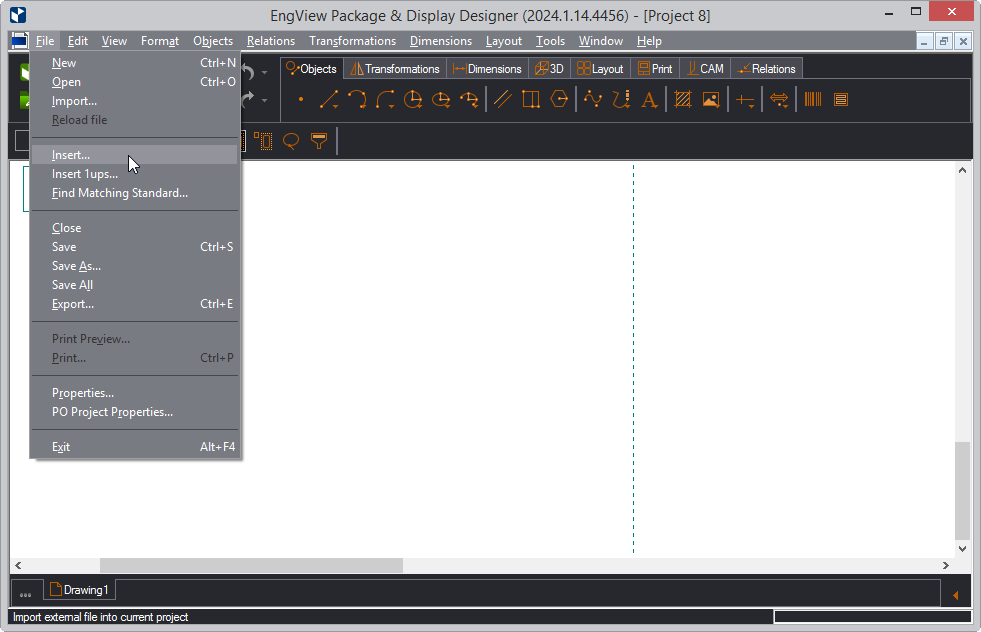This screenshot has height=632, width=981.
Task: Select the Axis cross-line tool
Action: coord(745,99)
